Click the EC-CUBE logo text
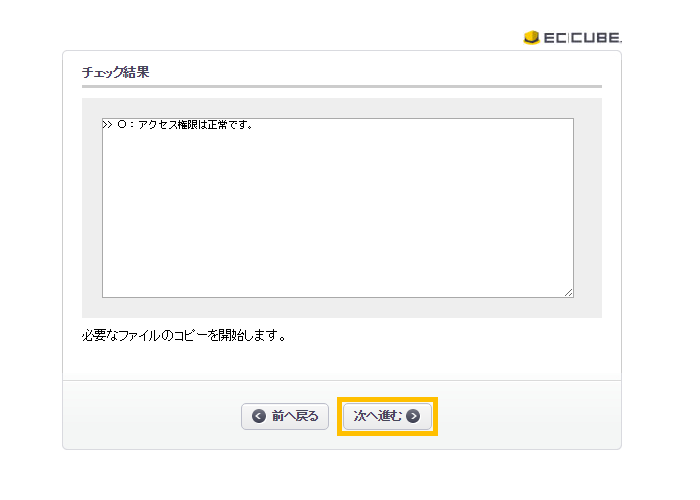This screenshot has width=700, height=500. pos(582,38)
